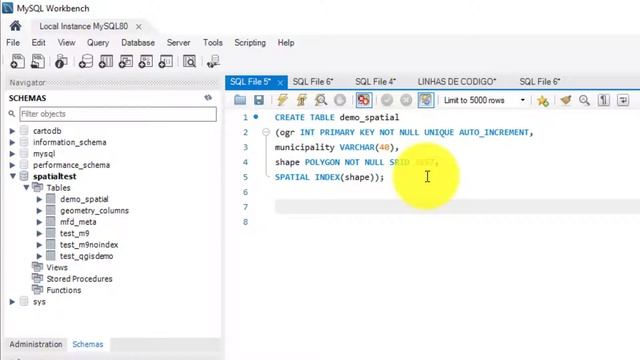The width and height of the screenshot is (640, 360).
Task: Create new function toolbar icon
Action: point(166,61)
